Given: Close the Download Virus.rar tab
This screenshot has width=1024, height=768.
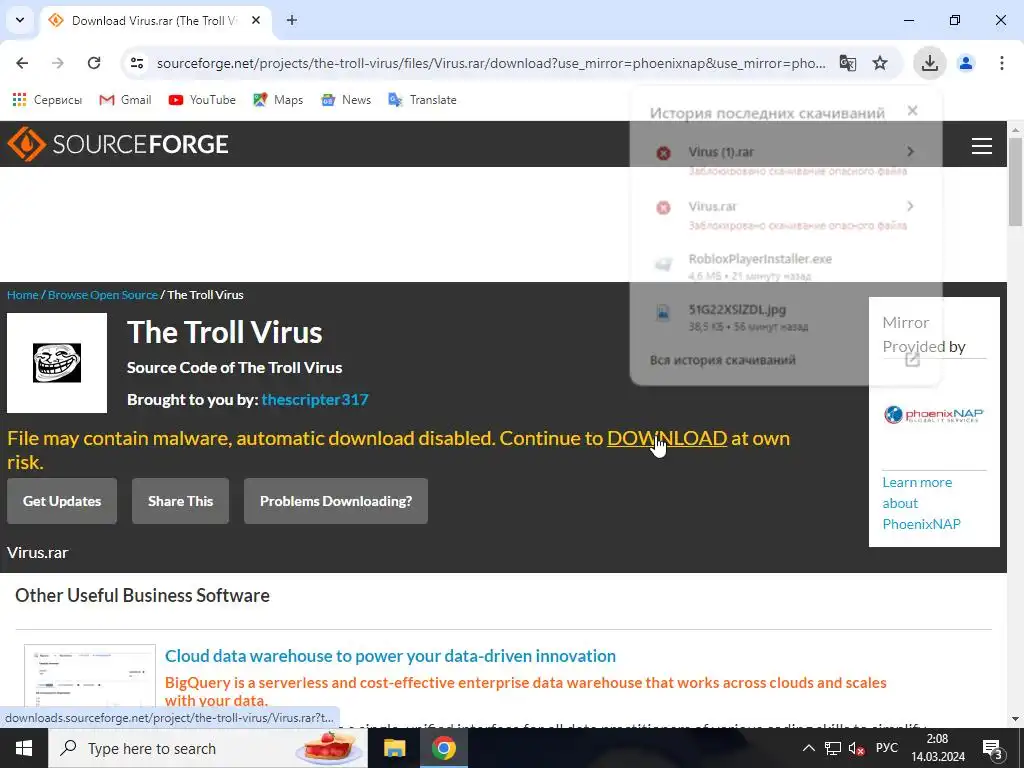Looking at the screenshot, I should pos(256,20).
